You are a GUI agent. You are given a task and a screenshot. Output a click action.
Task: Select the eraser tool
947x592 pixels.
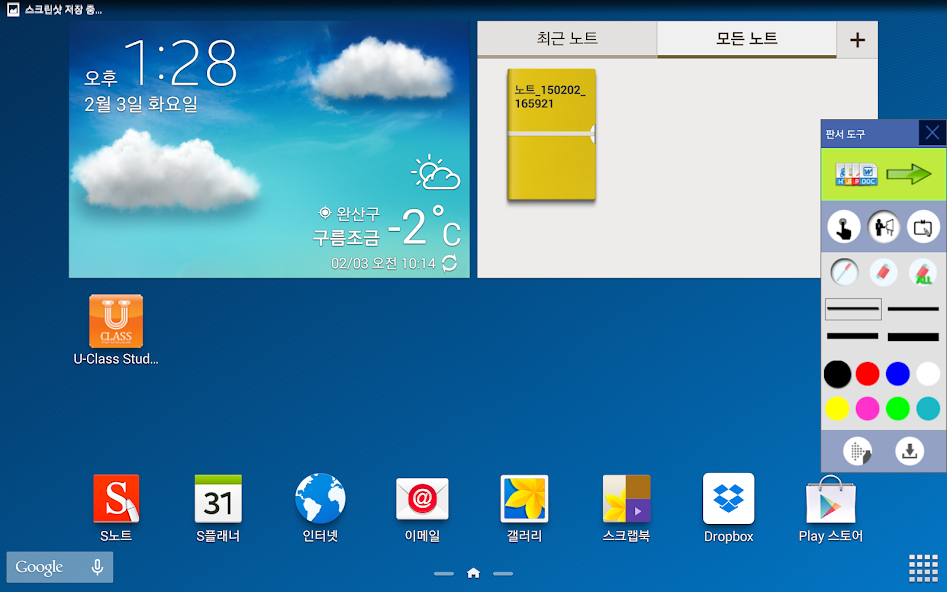pos(884,272)
